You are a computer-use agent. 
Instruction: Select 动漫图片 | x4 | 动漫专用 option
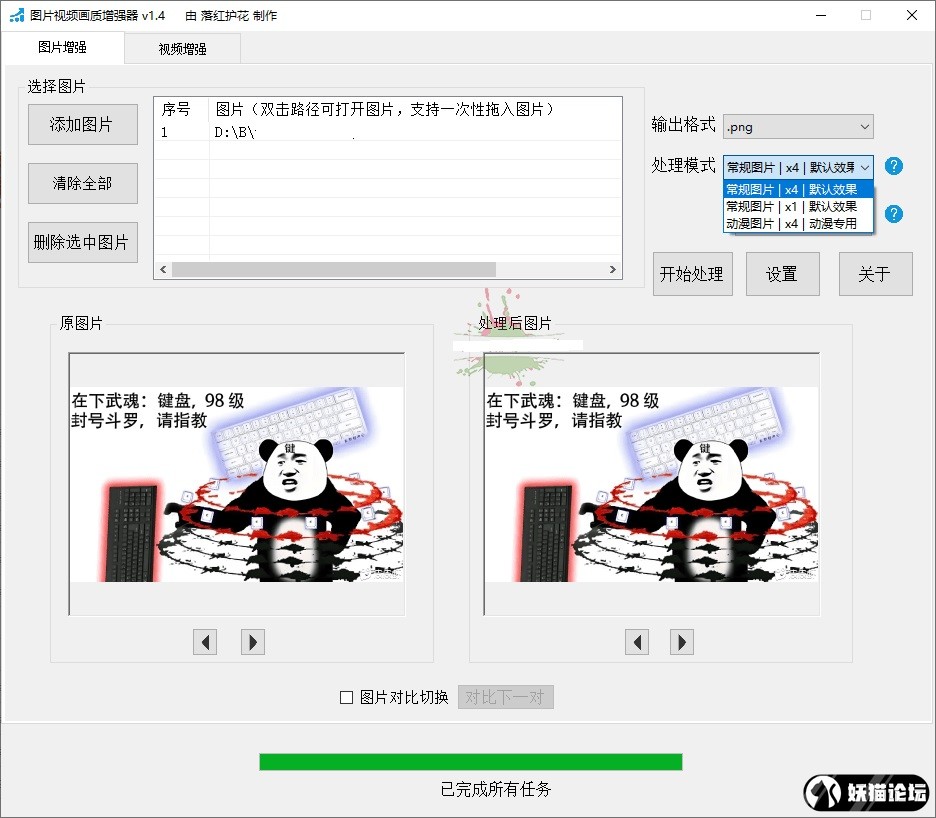pyautogui.click(x=798, y=223)
